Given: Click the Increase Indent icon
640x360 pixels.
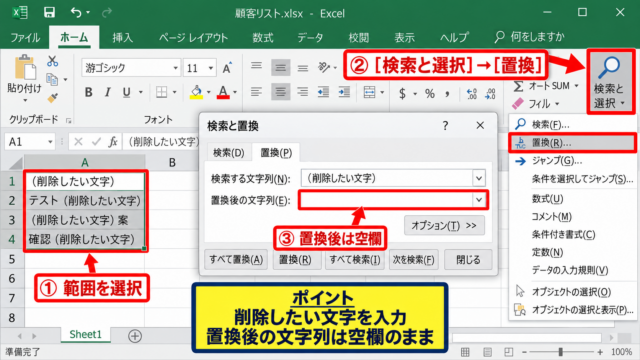Looking at the screenshot, I should click(344, 92).
